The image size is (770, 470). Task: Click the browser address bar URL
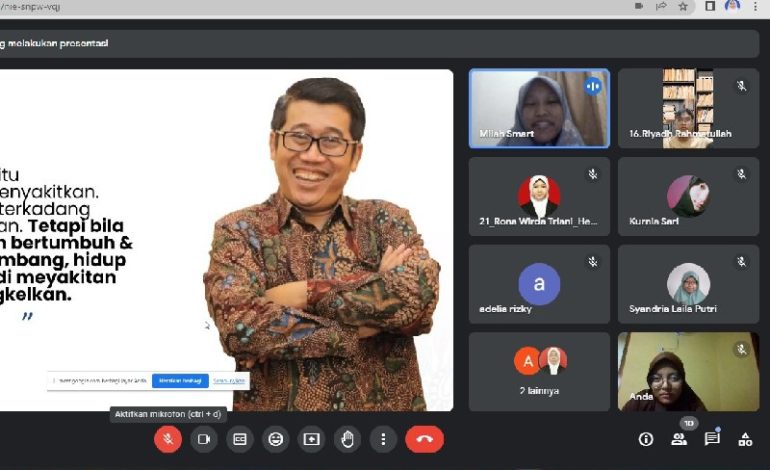tap(30, 7)
